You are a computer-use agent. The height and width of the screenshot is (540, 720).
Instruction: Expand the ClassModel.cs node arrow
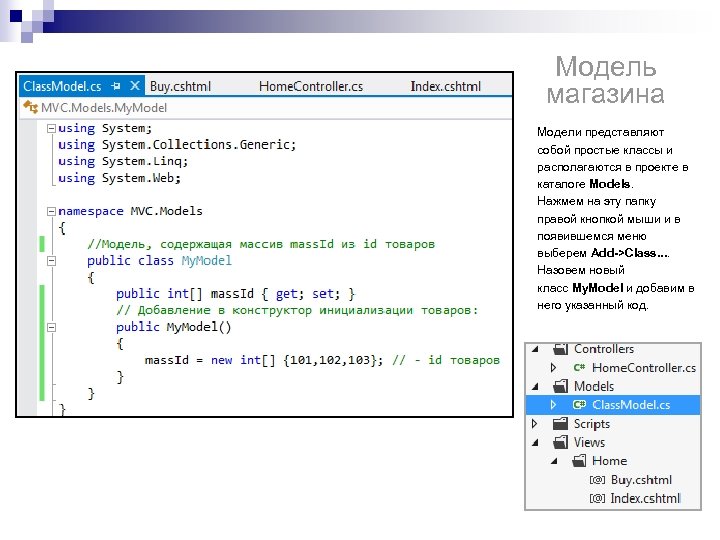[553, 405]
